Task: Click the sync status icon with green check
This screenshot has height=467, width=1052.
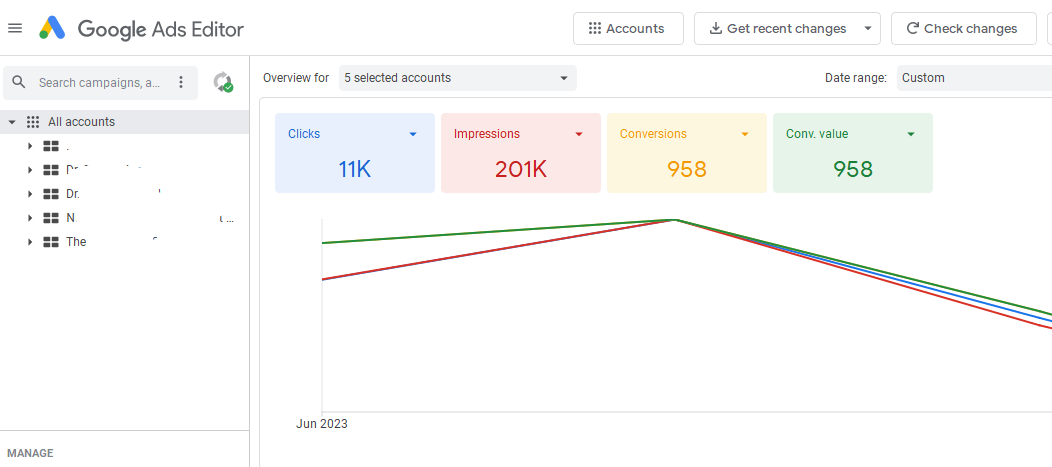Action: 223,83
